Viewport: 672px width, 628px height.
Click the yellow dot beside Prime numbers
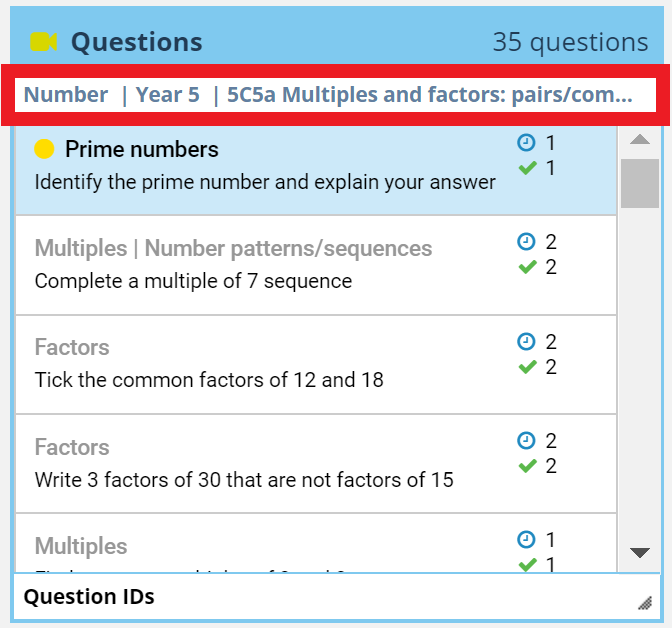(x=44, y=149)
